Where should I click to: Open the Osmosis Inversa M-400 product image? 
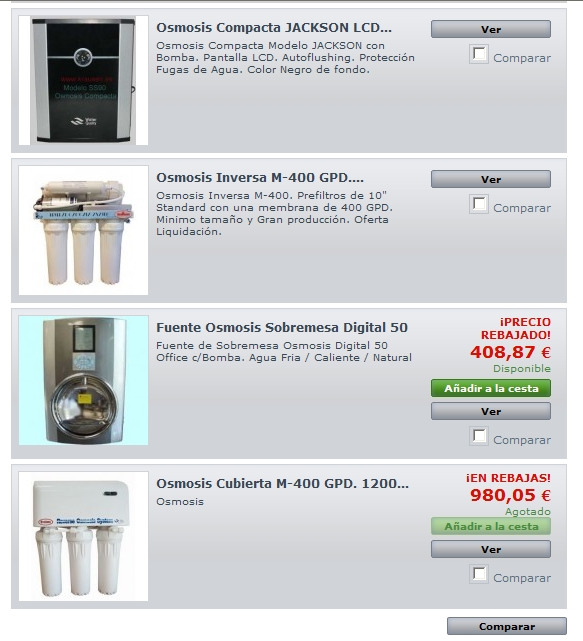[x=83, y=230]
